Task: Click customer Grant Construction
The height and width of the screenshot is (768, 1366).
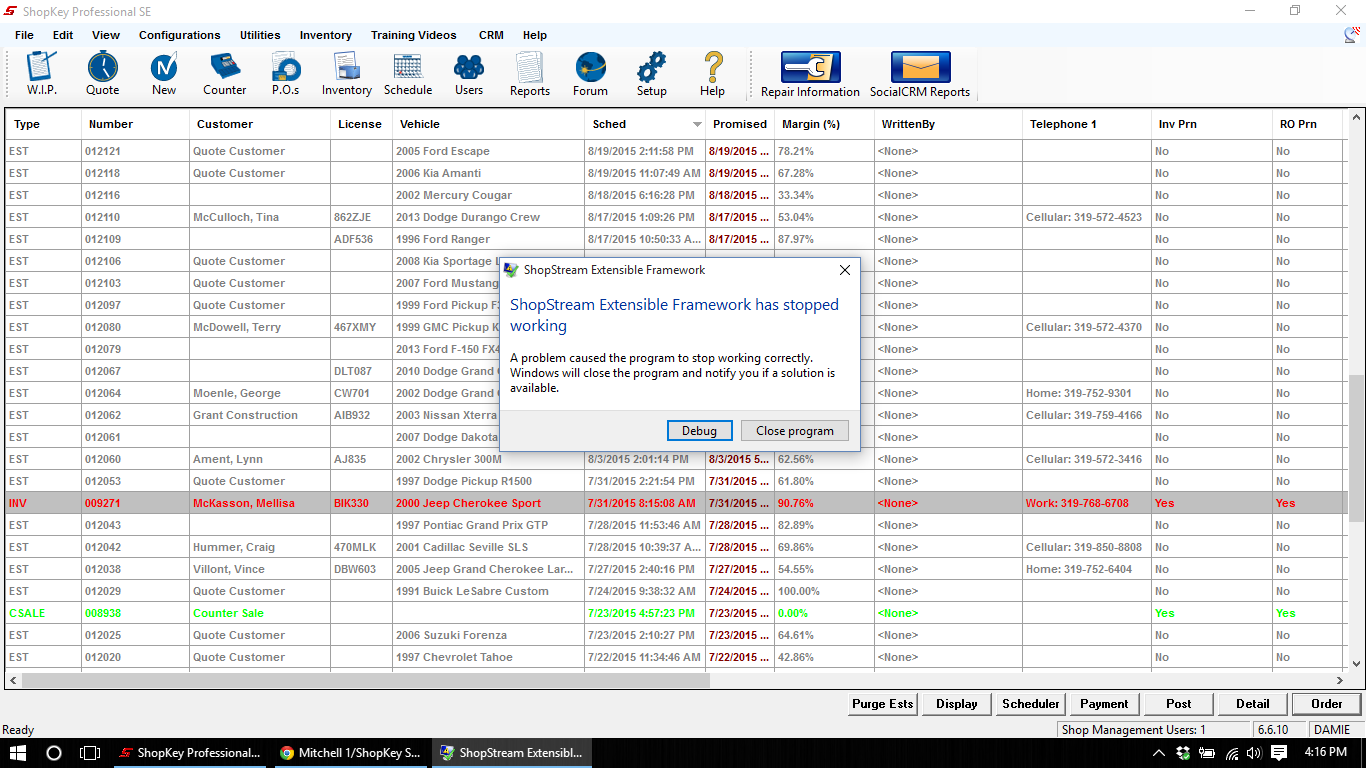Action: click(x=245, y=415)
